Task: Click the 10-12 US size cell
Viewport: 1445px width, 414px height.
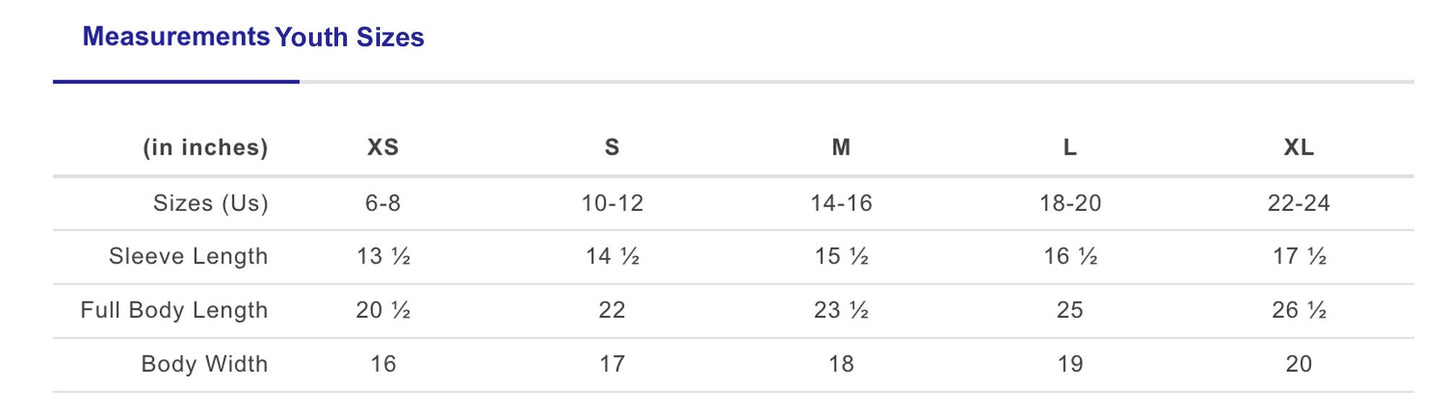Action: [x=612, y=203]
